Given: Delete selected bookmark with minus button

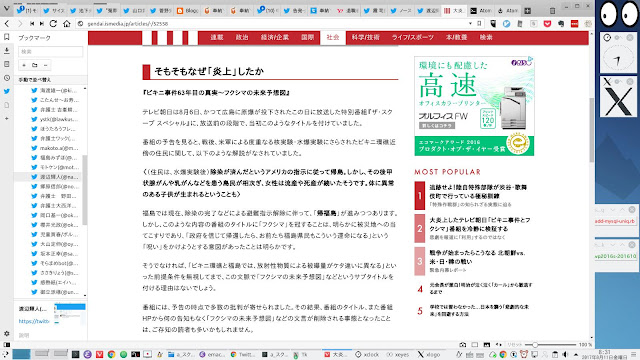Looking at the screenshot, I should [46, 65].
